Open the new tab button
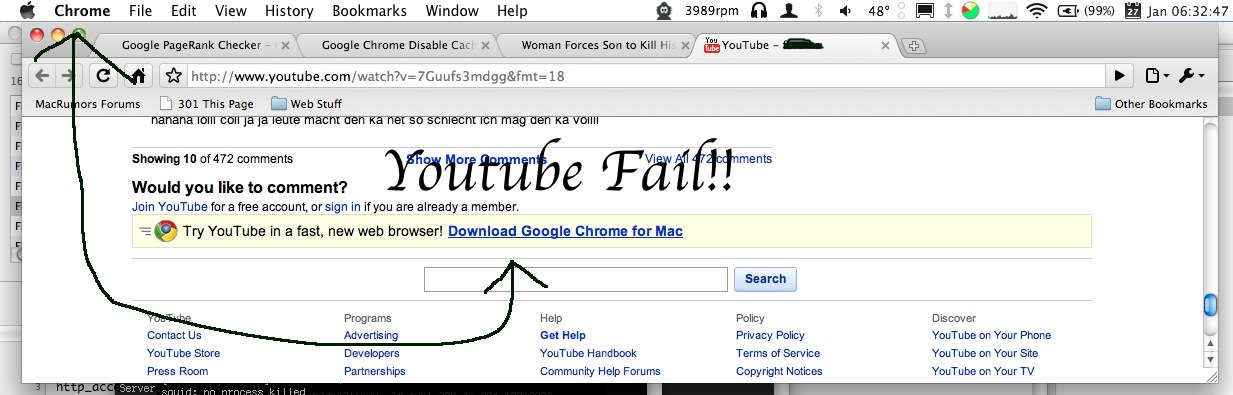Image resolution: width=1233 pixels, height=395 pixels. (914, 46)
